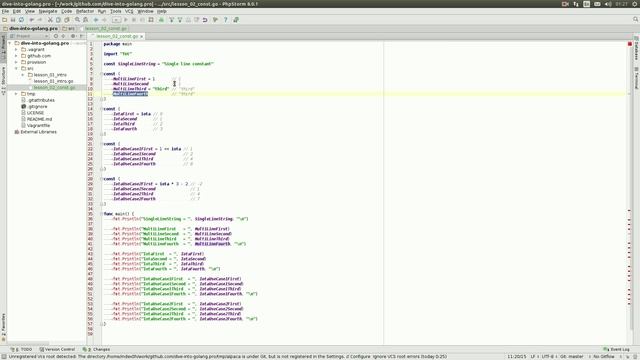Screen dimensions: 640x360
Task: Click the src breadcrumb in navigation bar
Action: pos(69,29)
